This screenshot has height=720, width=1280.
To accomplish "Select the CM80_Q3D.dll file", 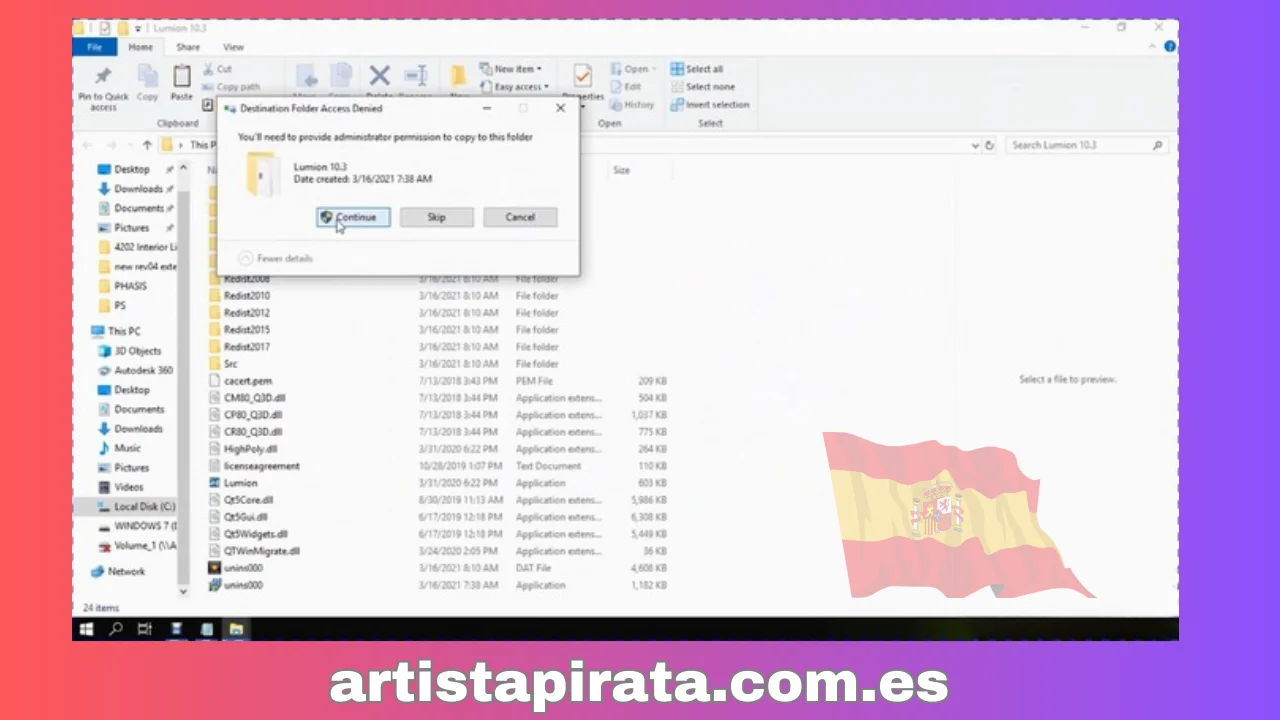I will click(x=254, y=398).
